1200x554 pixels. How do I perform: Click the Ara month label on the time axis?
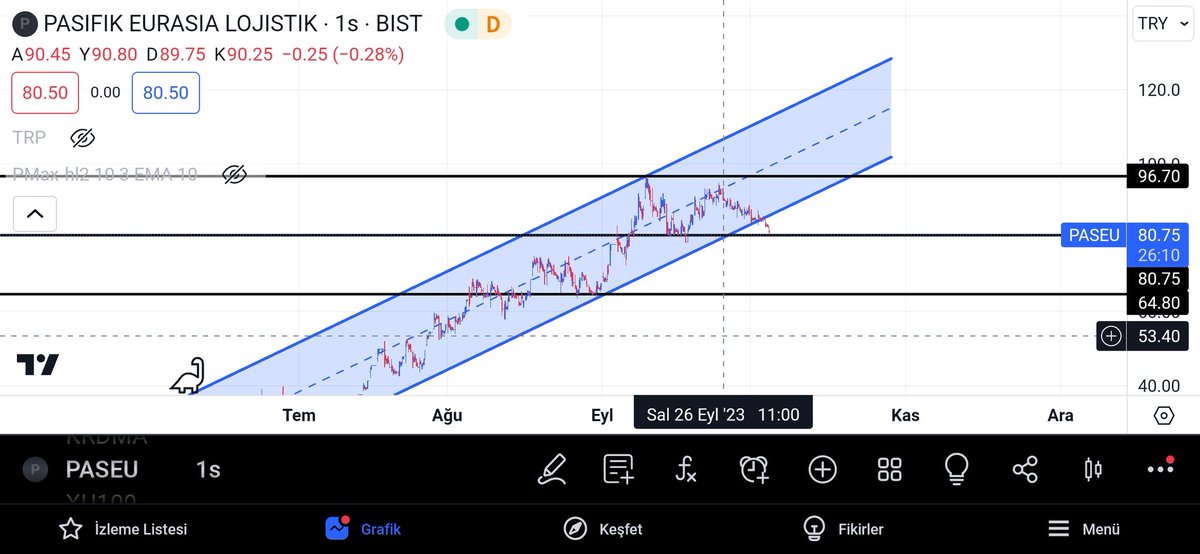point(1060,415)
